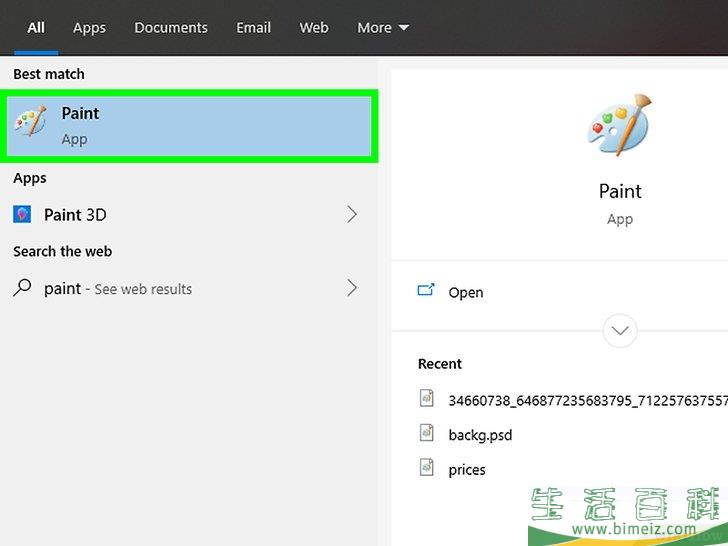The image size is (728, 546).
Task: Click the file icon beside the 34660738 recent file
Action: 428,399
